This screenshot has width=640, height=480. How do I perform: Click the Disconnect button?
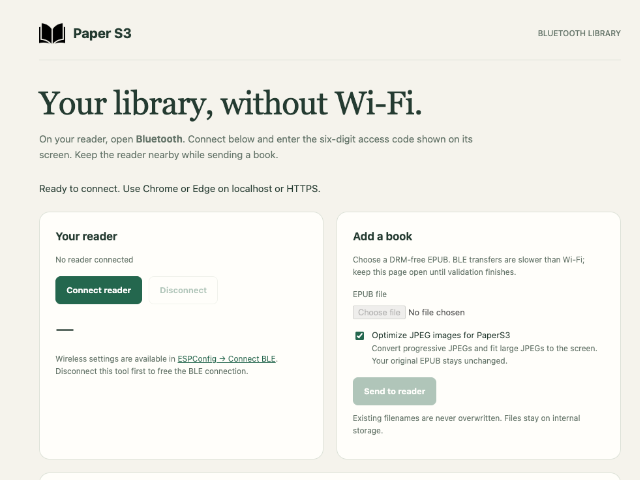click(x=183, y=290)
